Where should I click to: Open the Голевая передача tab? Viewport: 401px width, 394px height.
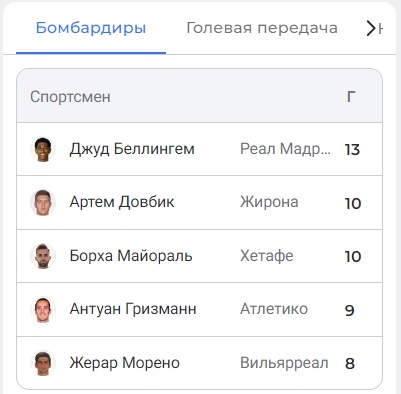pos(262,28)
